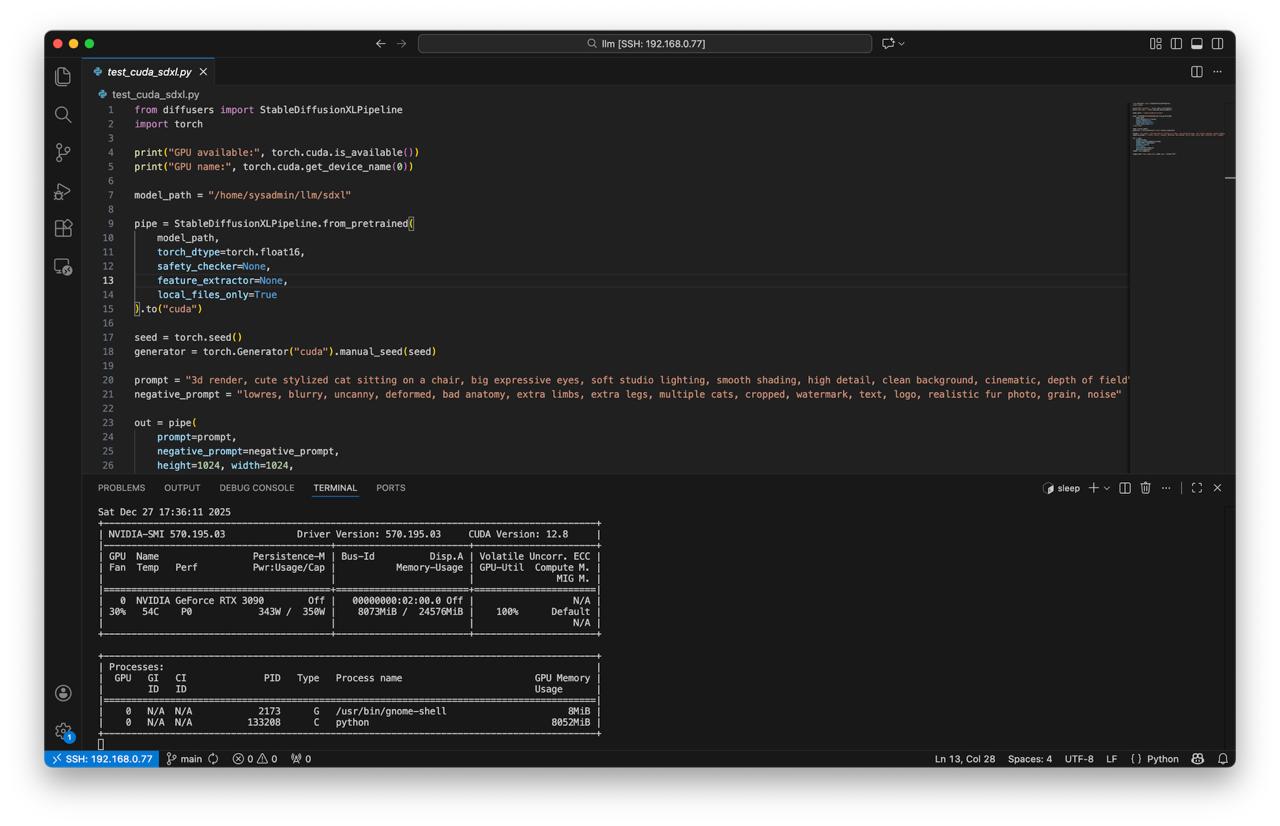Open the Extensions view
Image resolution: width=1280 pixels, height=826 pixels.
tap(63, 229)
